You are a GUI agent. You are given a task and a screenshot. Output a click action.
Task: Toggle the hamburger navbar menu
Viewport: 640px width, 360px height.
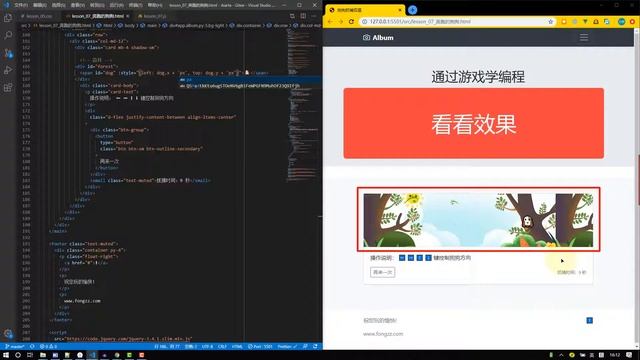[584, 38]
